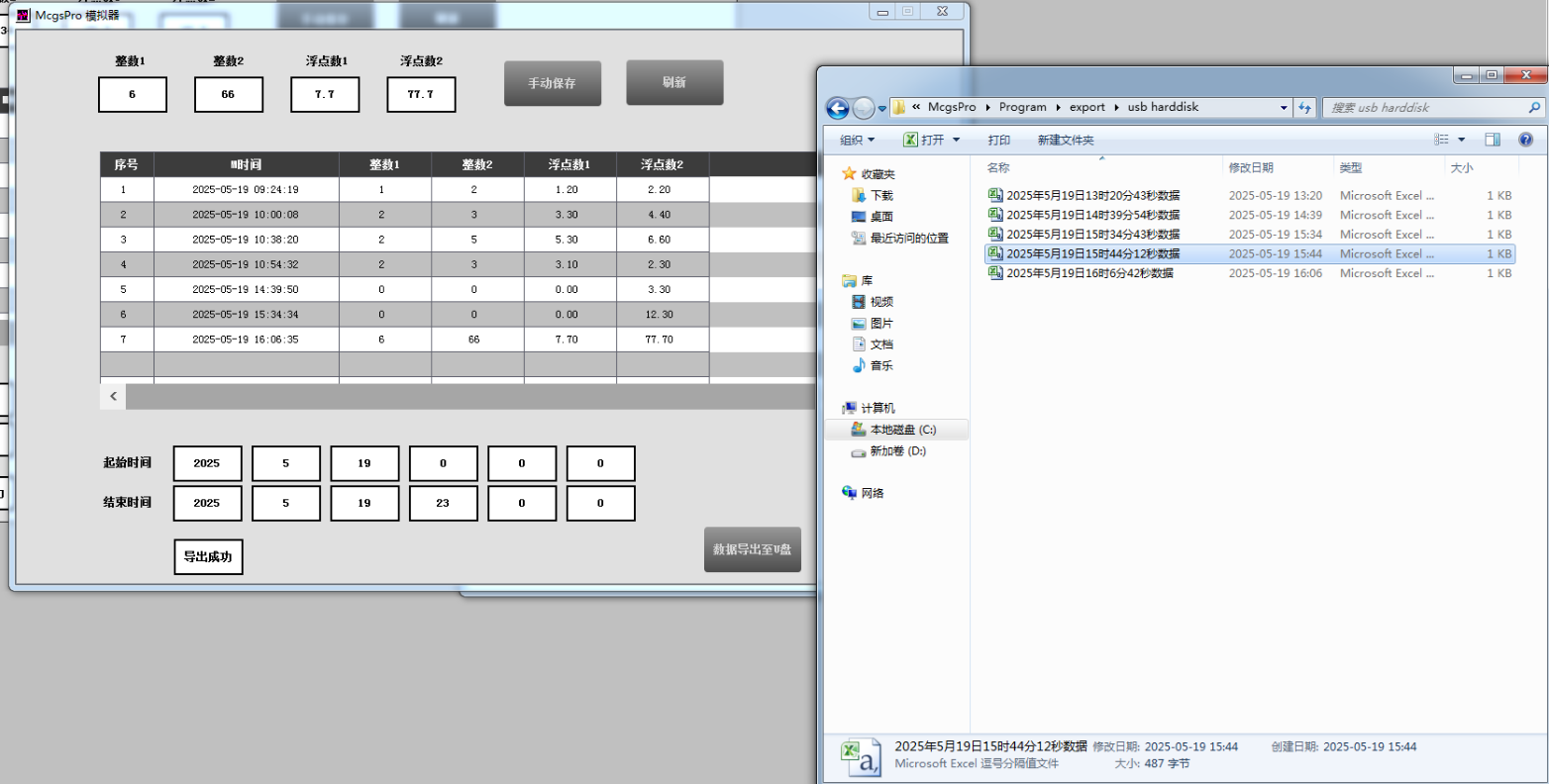Click the end time day field 19

pyautogui.click(x=364, y=503)
